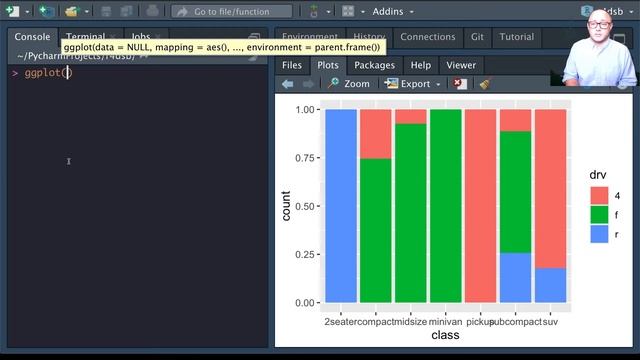
Task: Go to the previous plot arrow
Action: 288,84
